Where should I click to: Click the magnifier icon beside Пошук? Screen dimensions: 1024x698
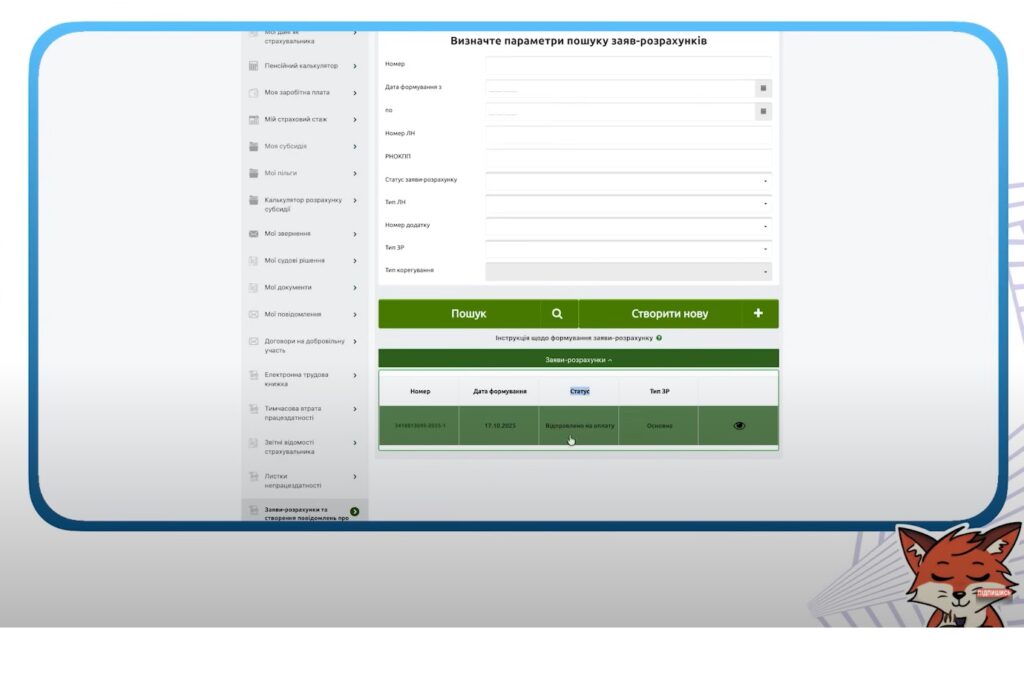click(x=557, y=314)
